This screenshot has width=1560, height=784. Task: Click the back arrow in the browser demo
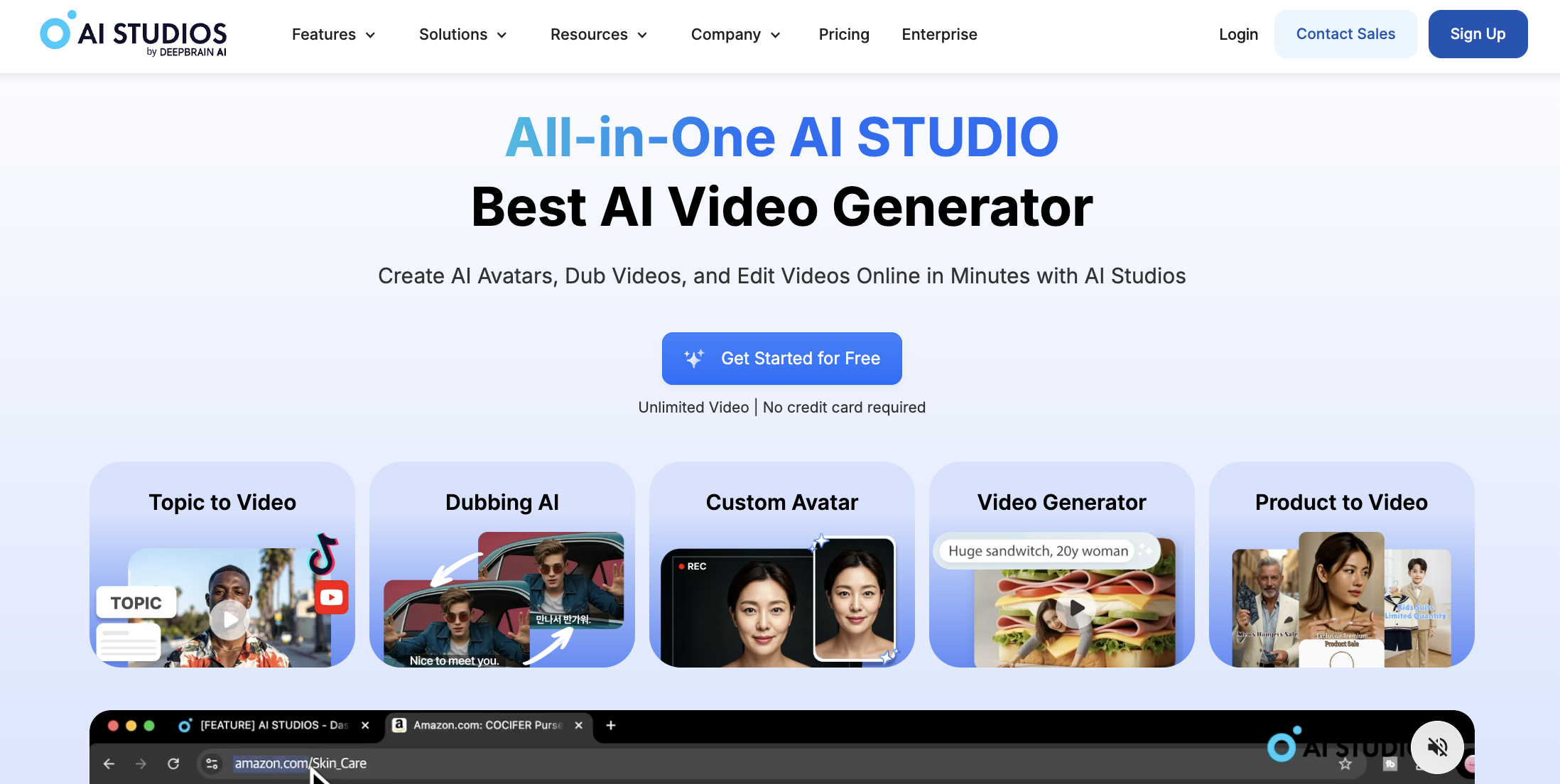[x=109, y=763]
